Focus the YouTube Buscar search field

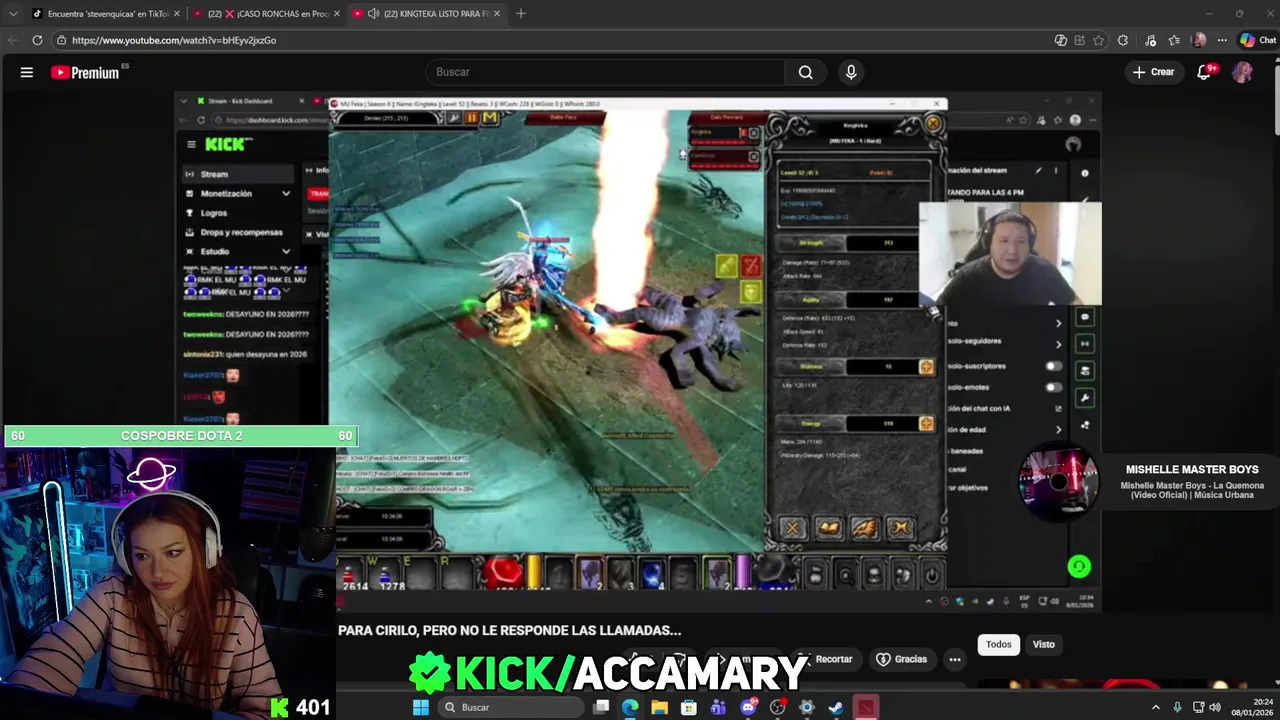tap(606, 72)
